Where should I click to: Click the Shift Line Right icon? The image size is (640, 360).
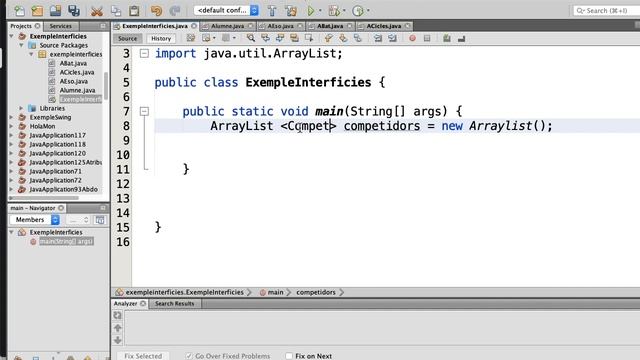(x=392, y=38)
